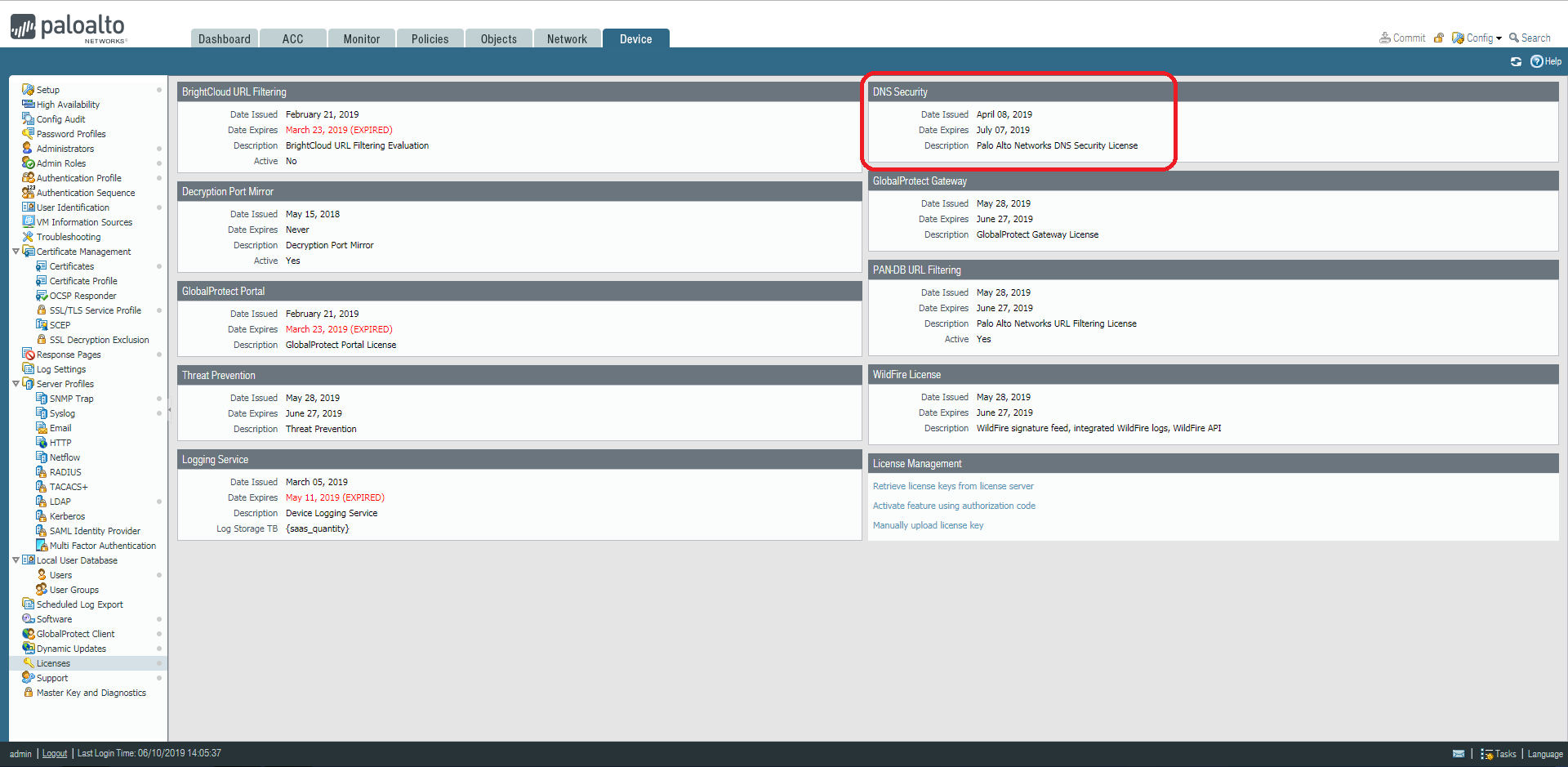The image size is (1568, 767).
Task: Collapse the sidebar using the splitter handle
Action: (x=169, y=410)
